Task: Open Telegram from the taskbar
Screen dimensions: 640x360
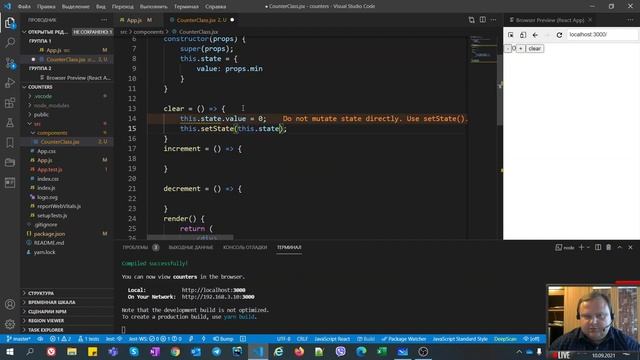Action: pos(216,351)
